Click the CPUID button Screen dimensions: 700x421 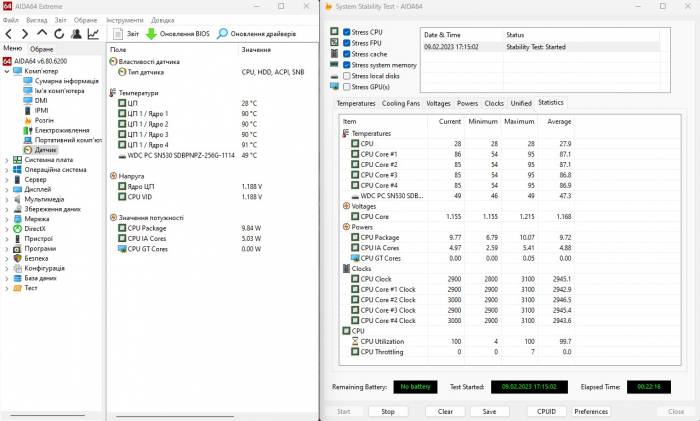pos(546,411)
